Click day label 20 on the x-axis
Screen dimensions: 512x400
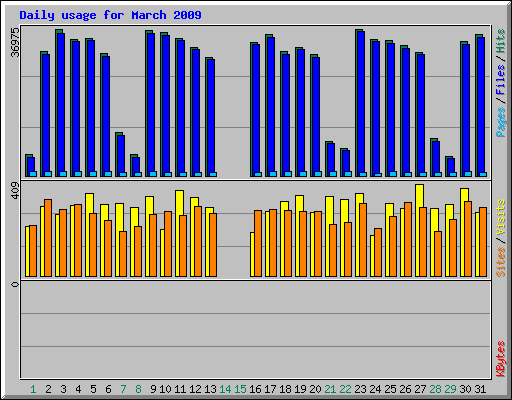tap(315, 389)
